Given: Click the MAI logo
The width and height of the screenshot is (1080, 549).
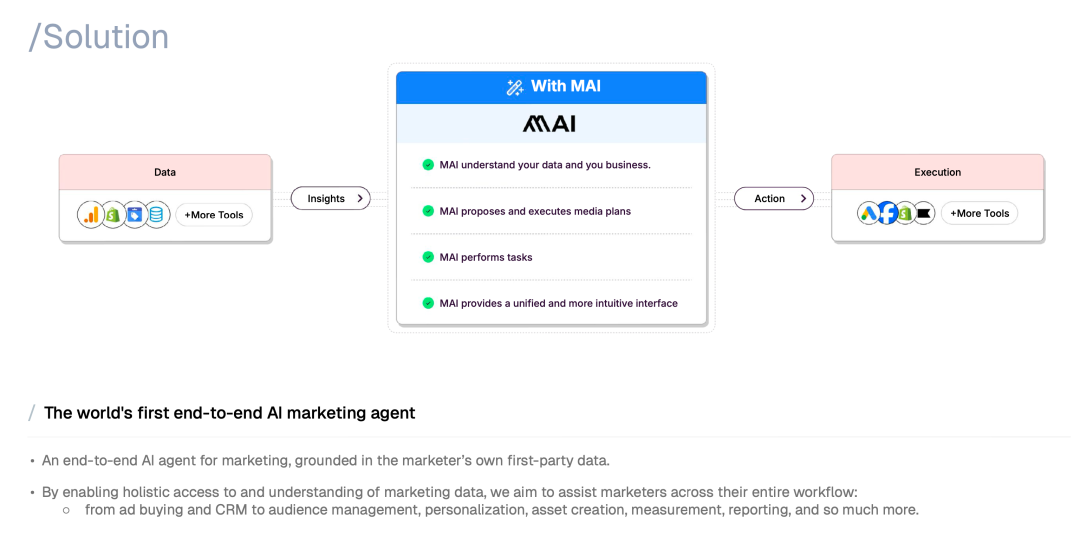Looking at the screenshot, I should tap(550, 124).
